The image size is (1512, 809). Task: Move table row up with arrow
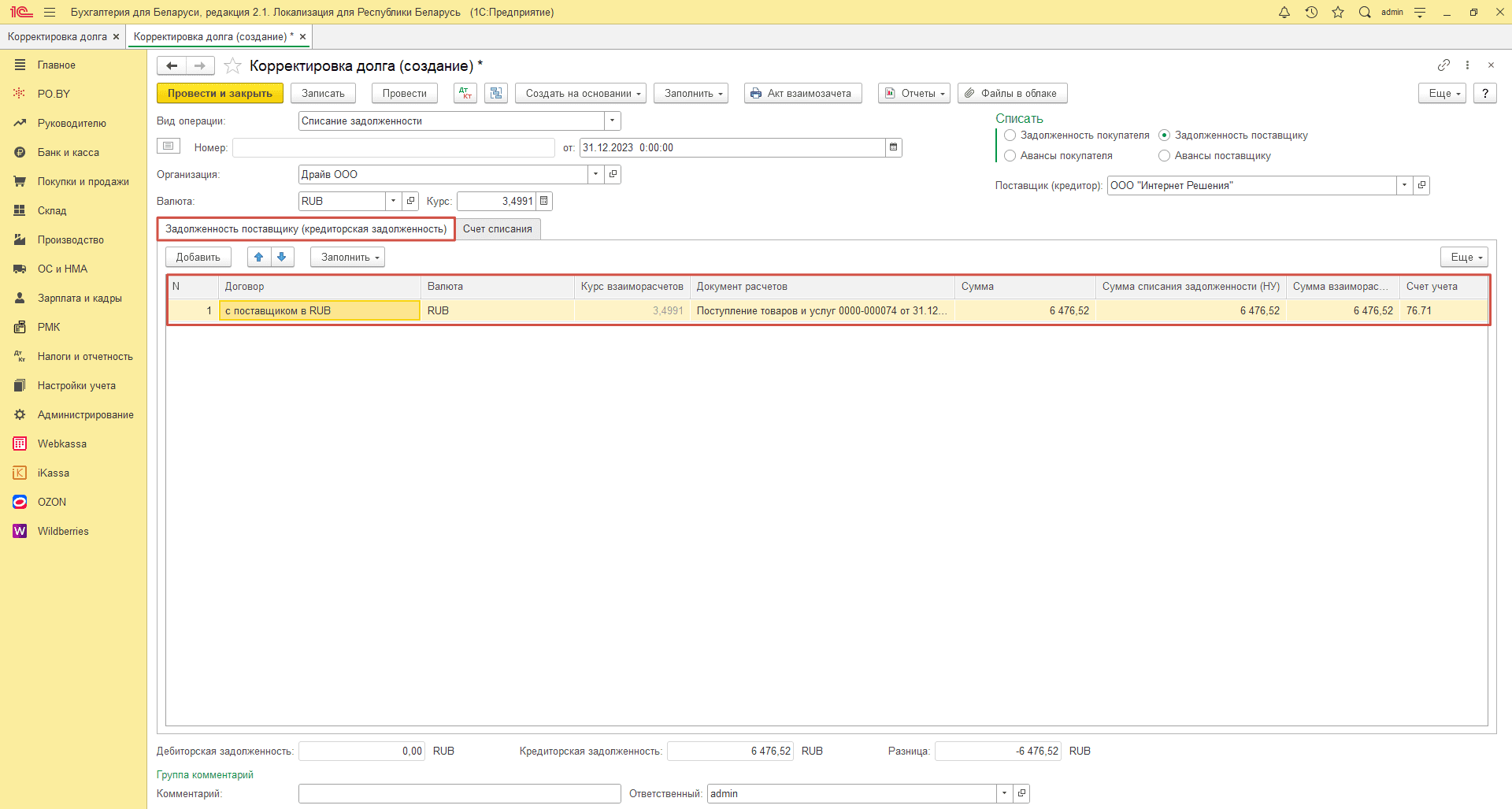[x=259, y=257]
